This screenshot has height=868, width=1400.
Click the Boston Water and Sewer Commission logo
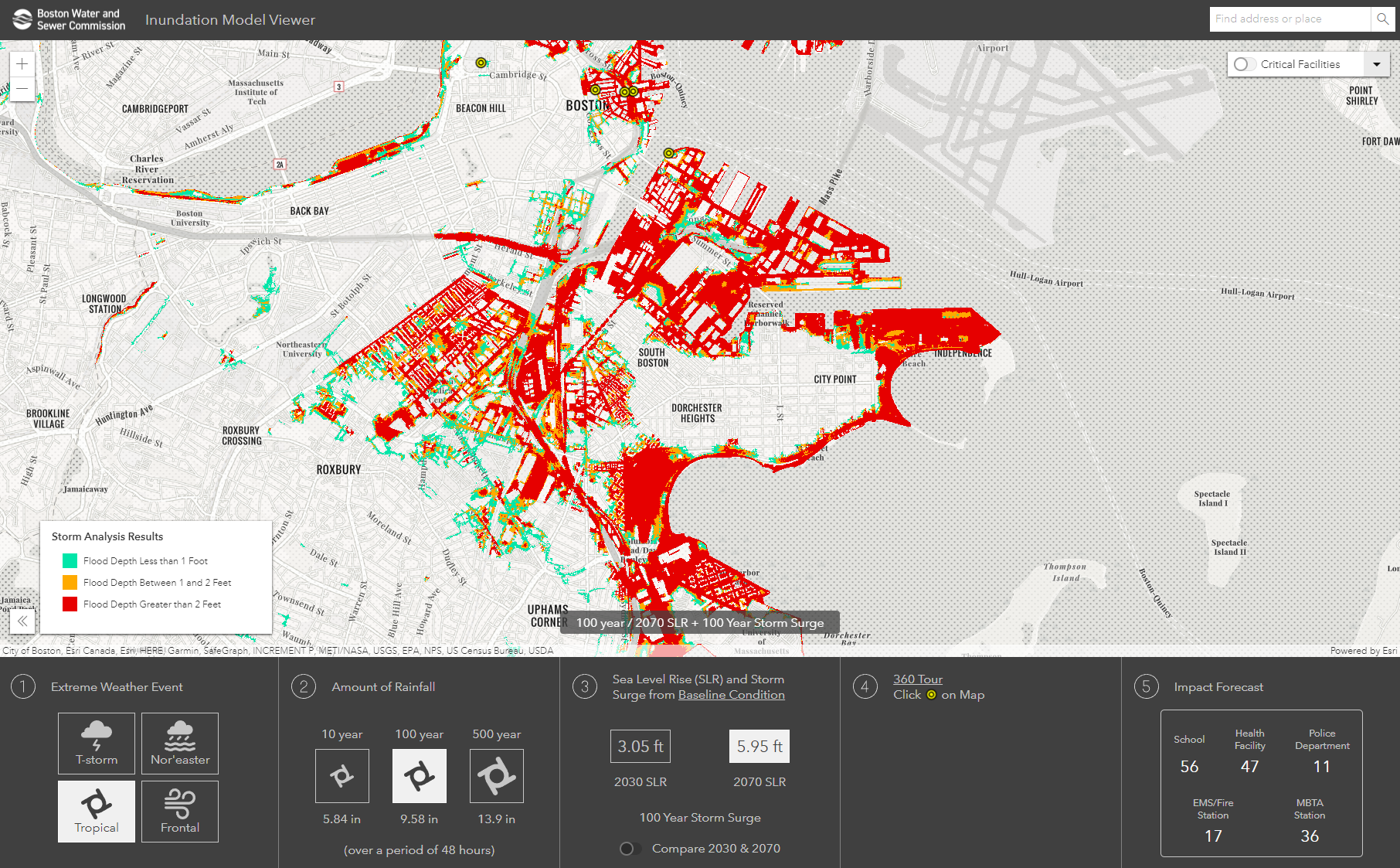click(x=68, y=19)
